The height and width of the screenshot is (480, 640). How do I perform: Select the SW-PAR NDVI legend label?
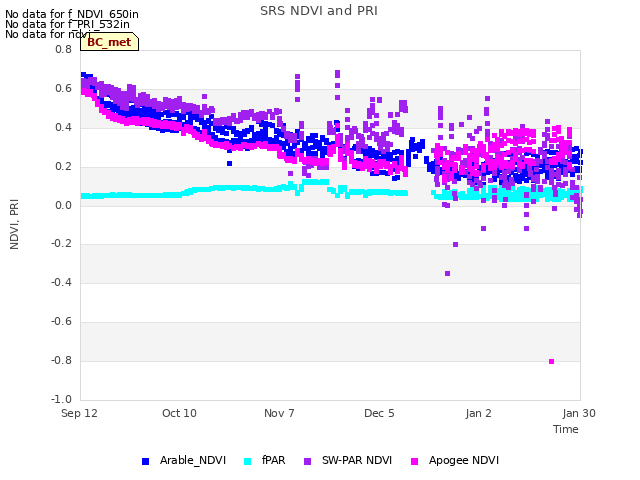(x=357, y=460)
